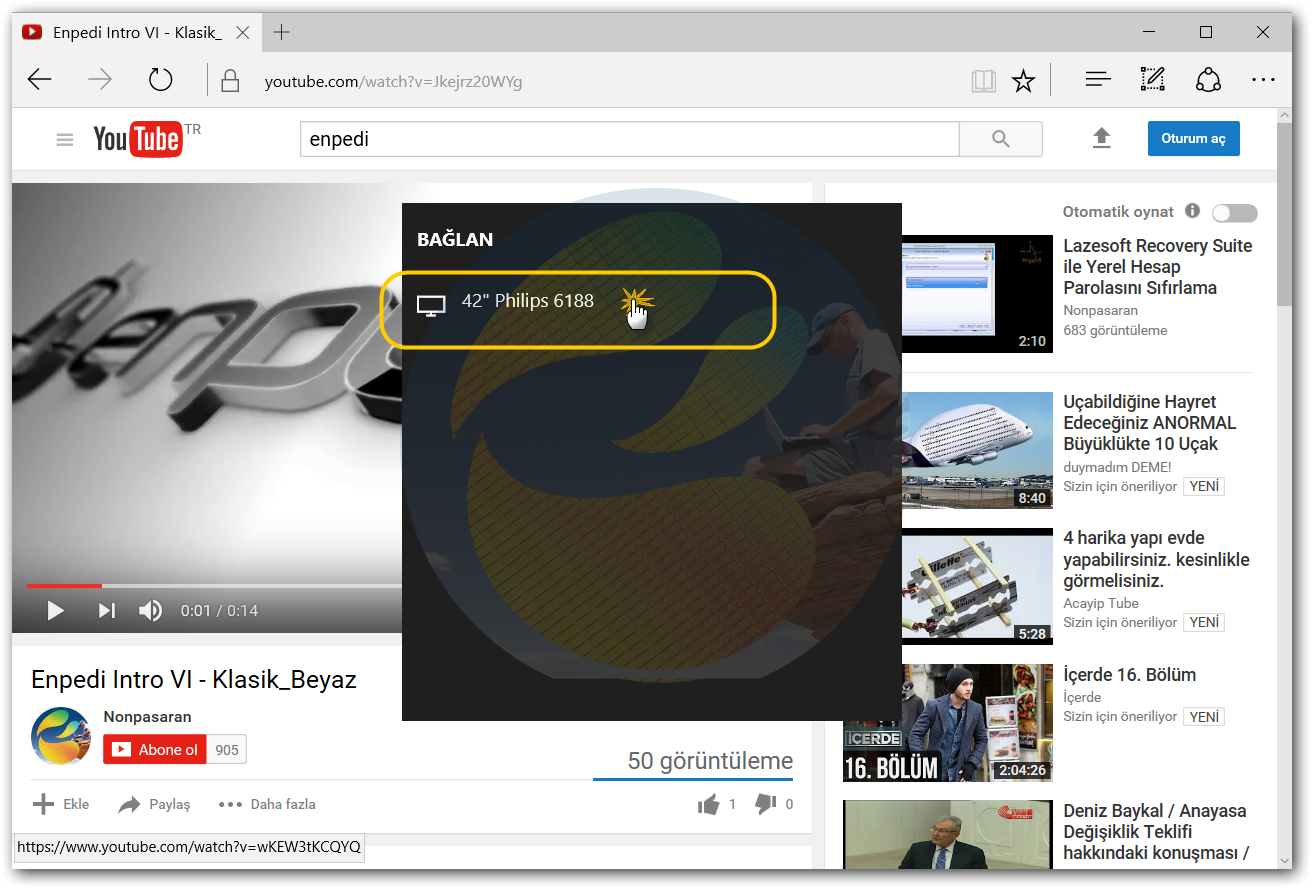Screen dimensions: 1312x889
Task: Open the Edge Hub lines icon
Action: [x=1098, y=80]
